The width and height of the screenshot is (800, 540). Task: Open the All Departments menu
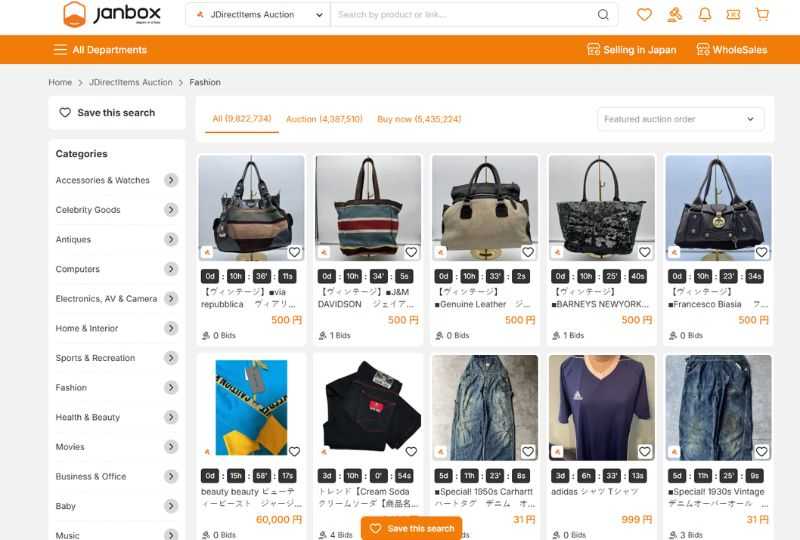tap(100, 50)
